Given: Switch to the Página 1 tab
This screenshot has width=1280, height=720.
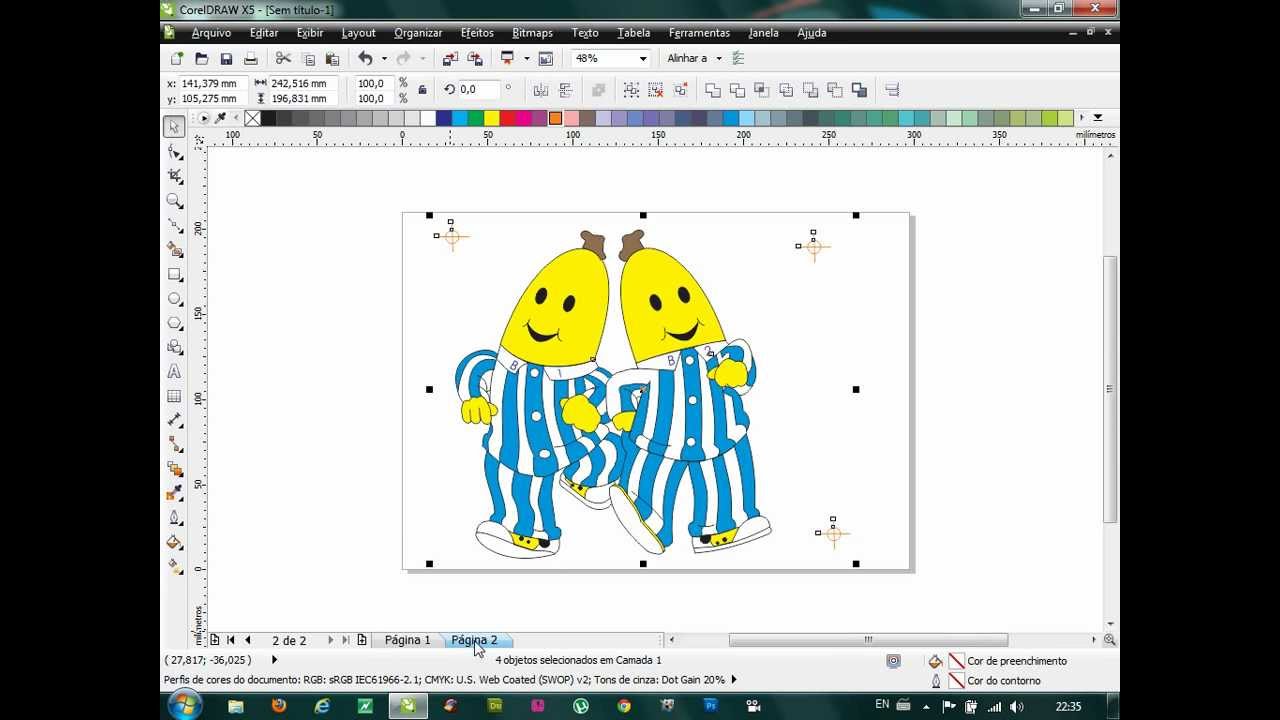Looking at the screenshot, I should pos(407,640).
